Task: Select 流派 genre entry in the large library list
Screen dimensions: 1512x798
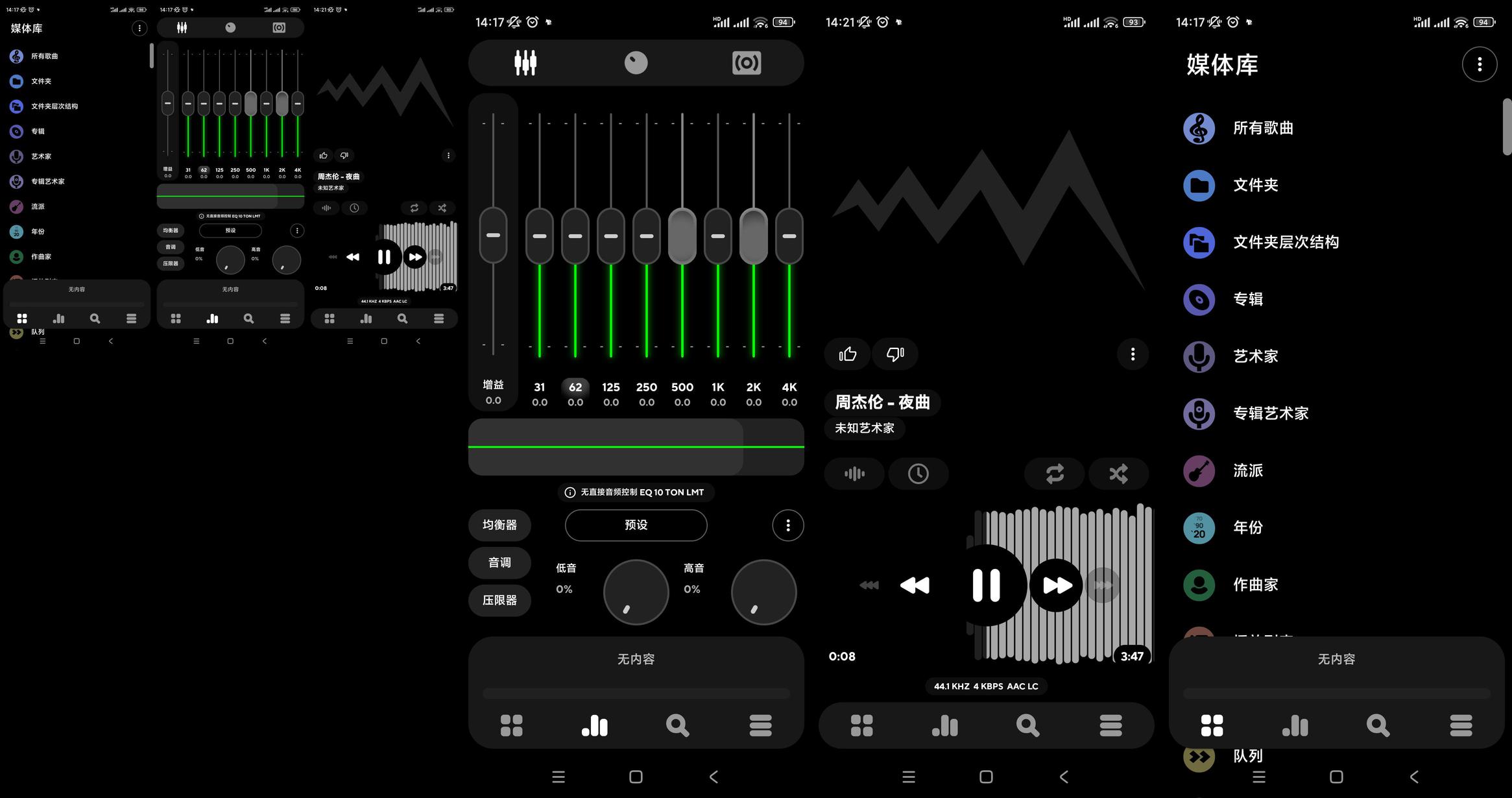Action: click(1247, 470)
